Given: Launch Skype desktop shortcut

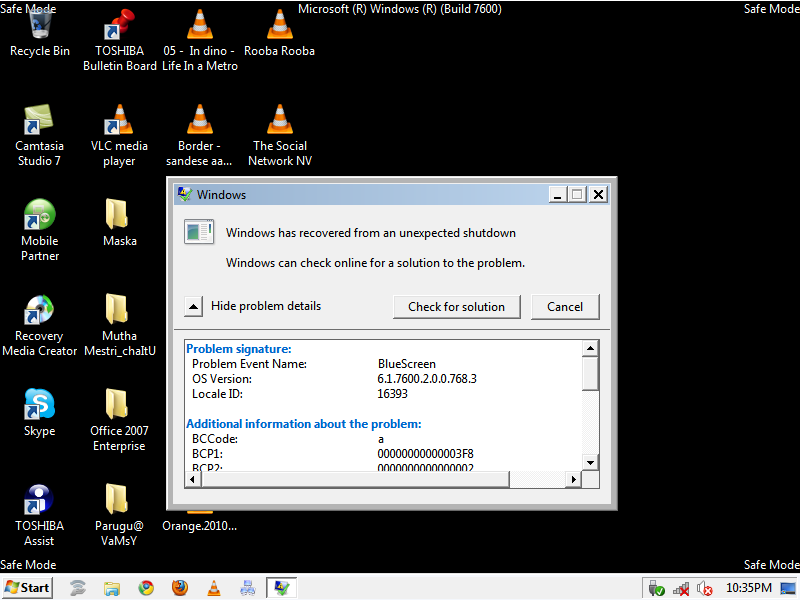Looking at the screenshot, I should [x=39, y=412].
